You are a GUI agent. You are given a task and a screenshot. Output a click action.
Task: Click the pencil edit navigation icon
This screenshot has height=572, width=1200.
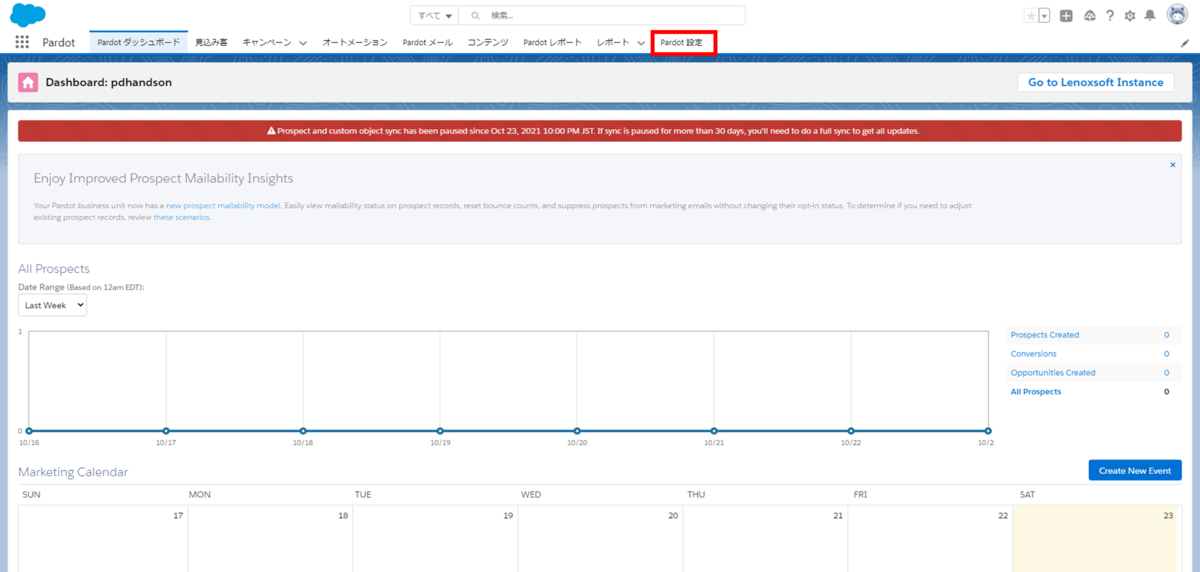[1185, 43]
